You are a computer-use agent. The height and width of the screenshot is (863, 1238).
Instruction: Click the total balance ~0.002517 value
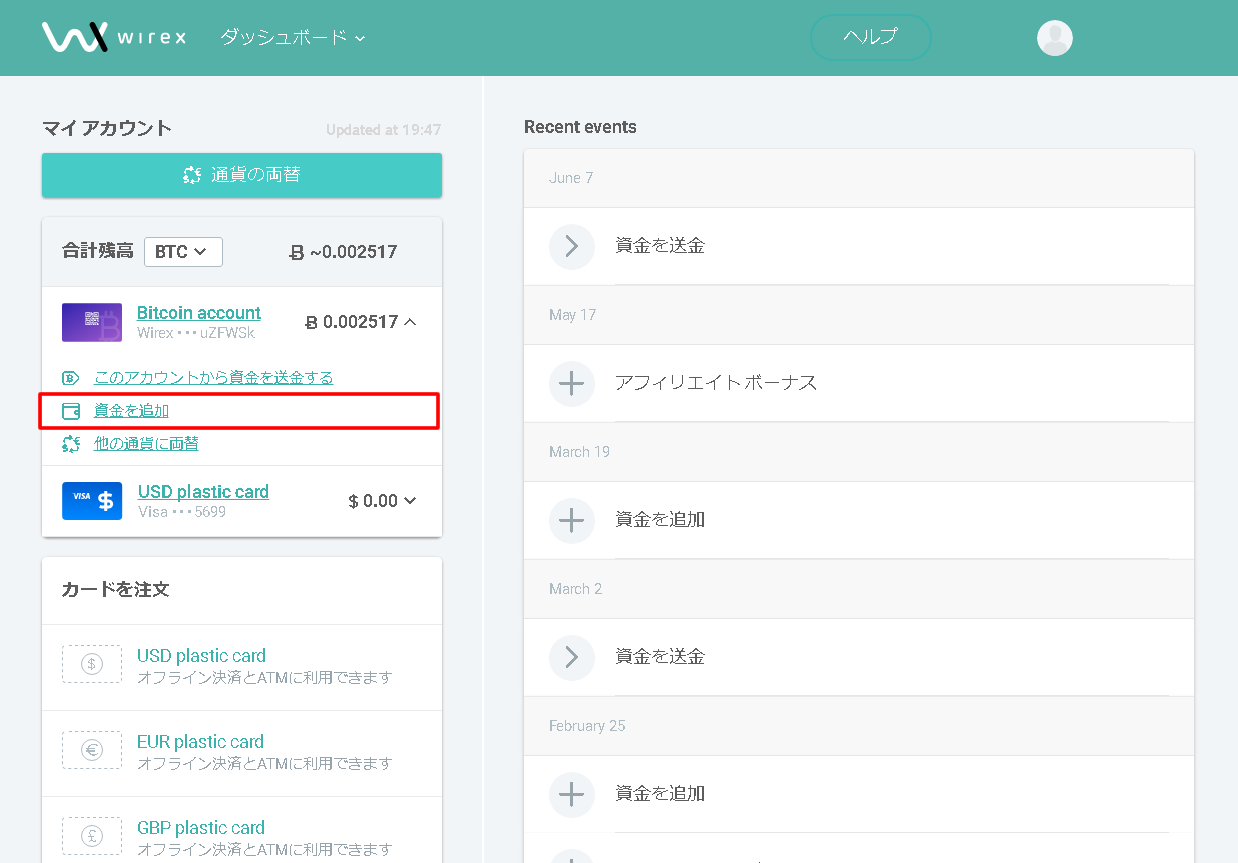pyautogui.click(x=343, y=252)
